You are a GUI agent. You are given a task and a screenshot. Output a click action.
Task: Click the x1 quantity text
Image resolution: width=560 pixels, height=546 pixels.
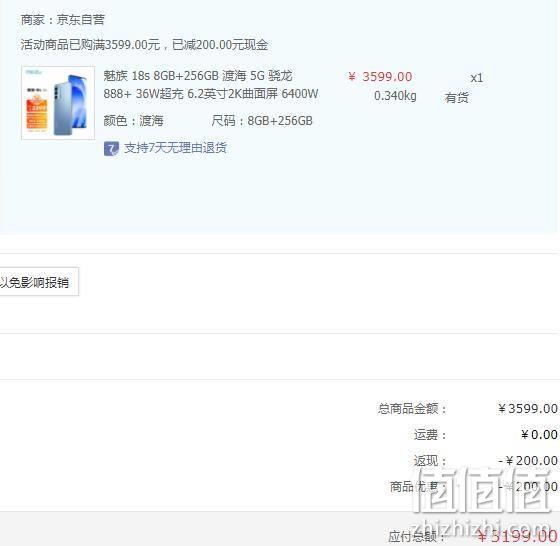tap(476, 78)
